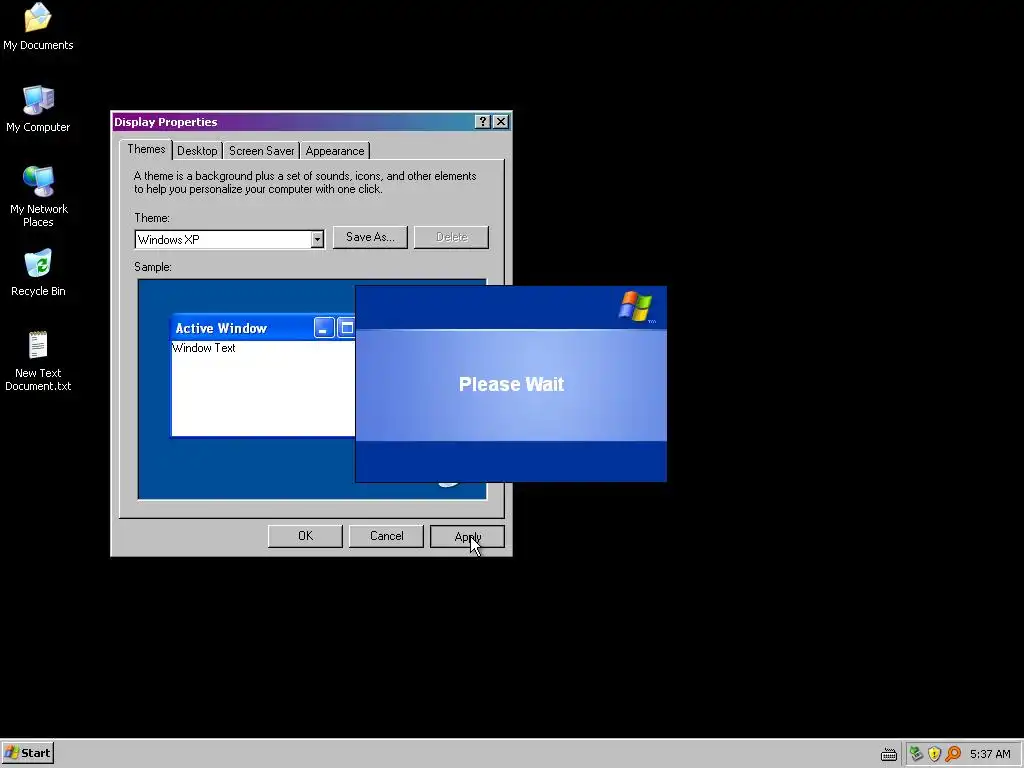1024x768 pixels.
Task: Click the Display Properties title bar text
Action: [x=166, y=122]
